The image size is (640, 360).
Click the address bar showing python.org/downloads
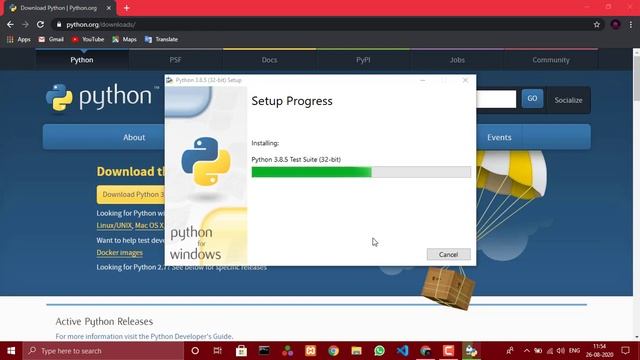[x=322, y=24]
